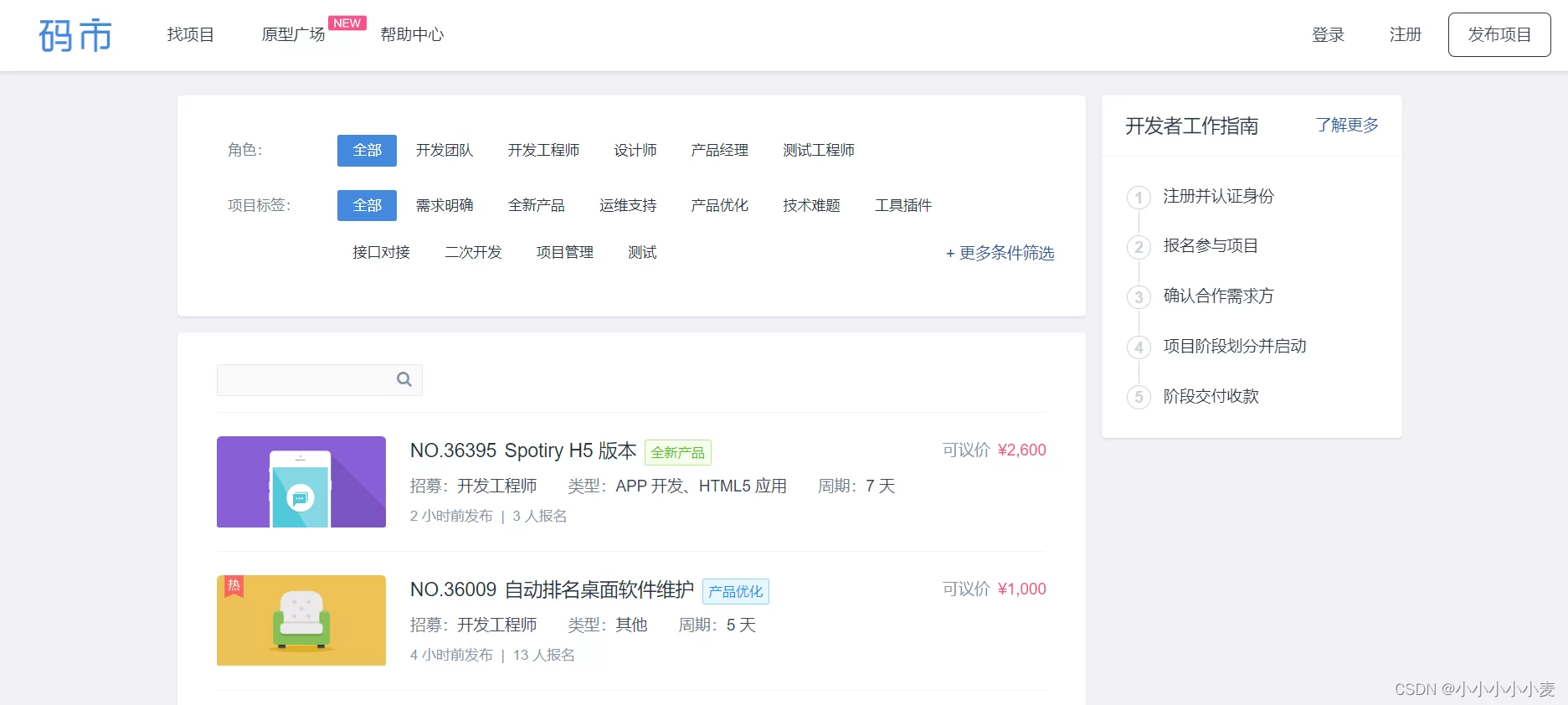The width and height of the screenshot is (1568, 705).
Task: Expand 更多条件筛选 filter options
Action: (x=1000, y=253)
